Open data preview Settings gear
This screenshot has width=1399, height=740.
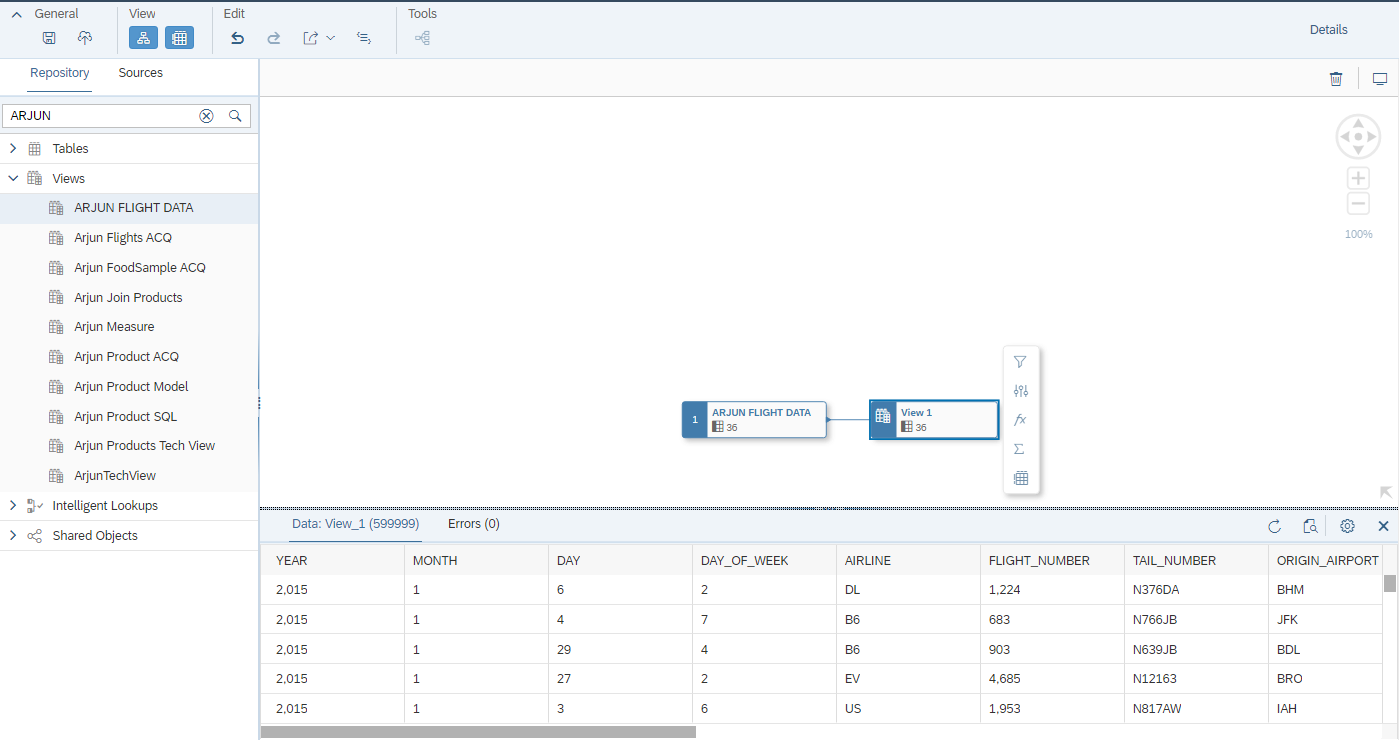coord(1347,525)
